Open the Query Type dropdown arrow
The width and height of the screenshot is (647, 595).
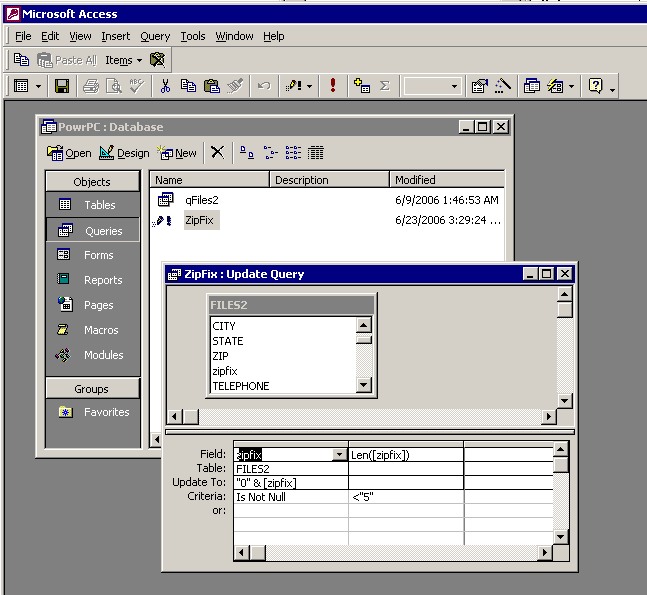(309, 86)
